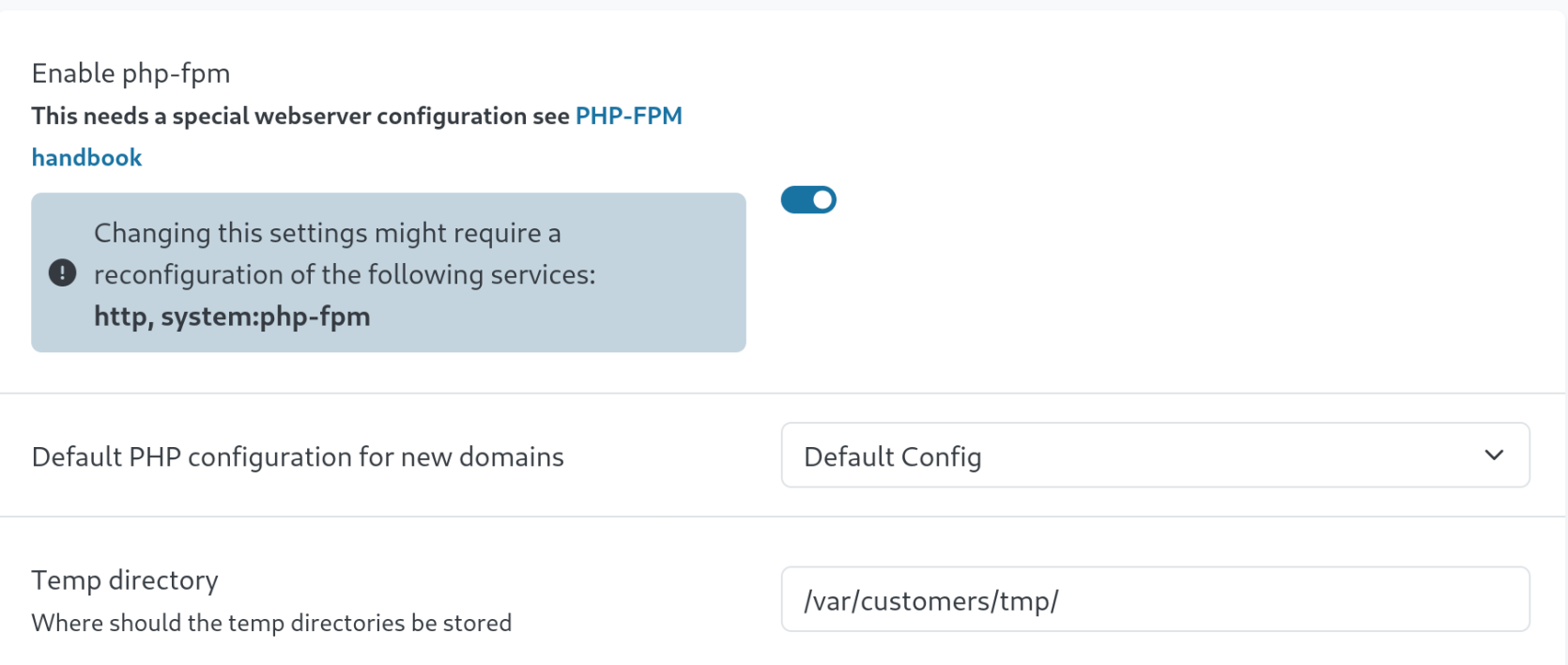Click the temp directories description text

pyautogui.click(x=271, y=624)
